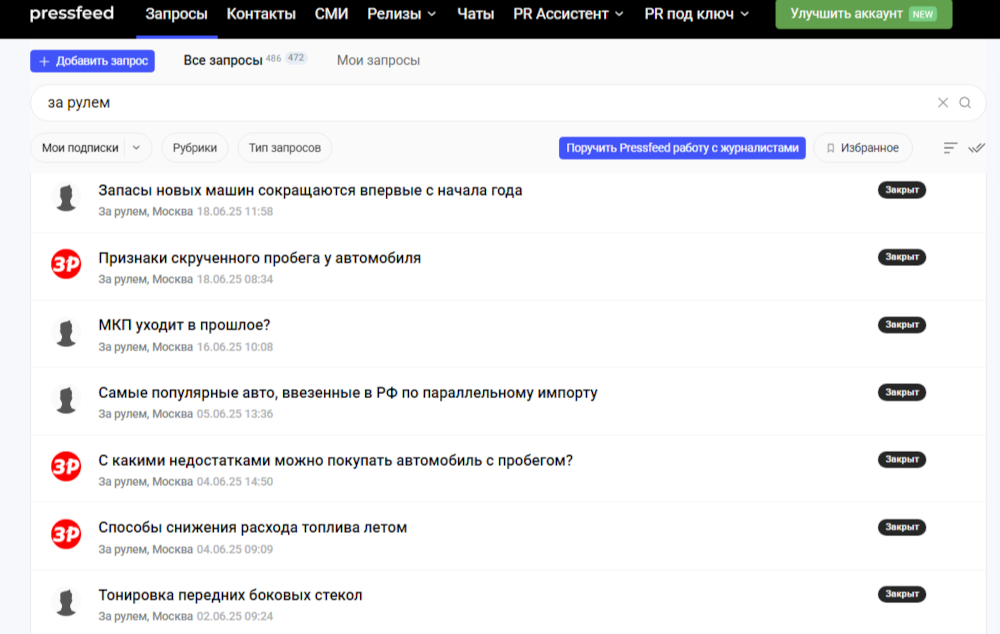Open 'Тонировка передних боковых стекол' request
The width and height of the screenshot is (1000, 634).
(x=230, y=595)
